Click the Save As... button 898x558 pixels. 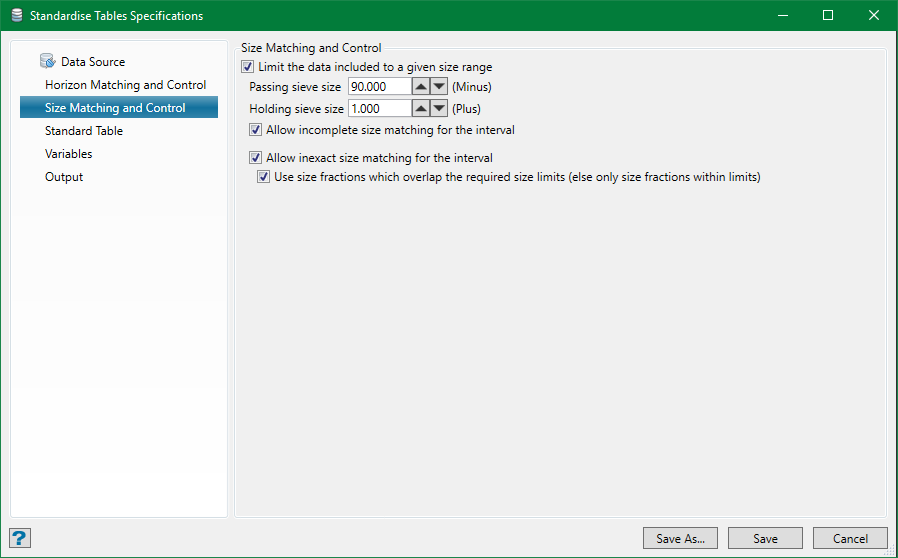[680, 539]
